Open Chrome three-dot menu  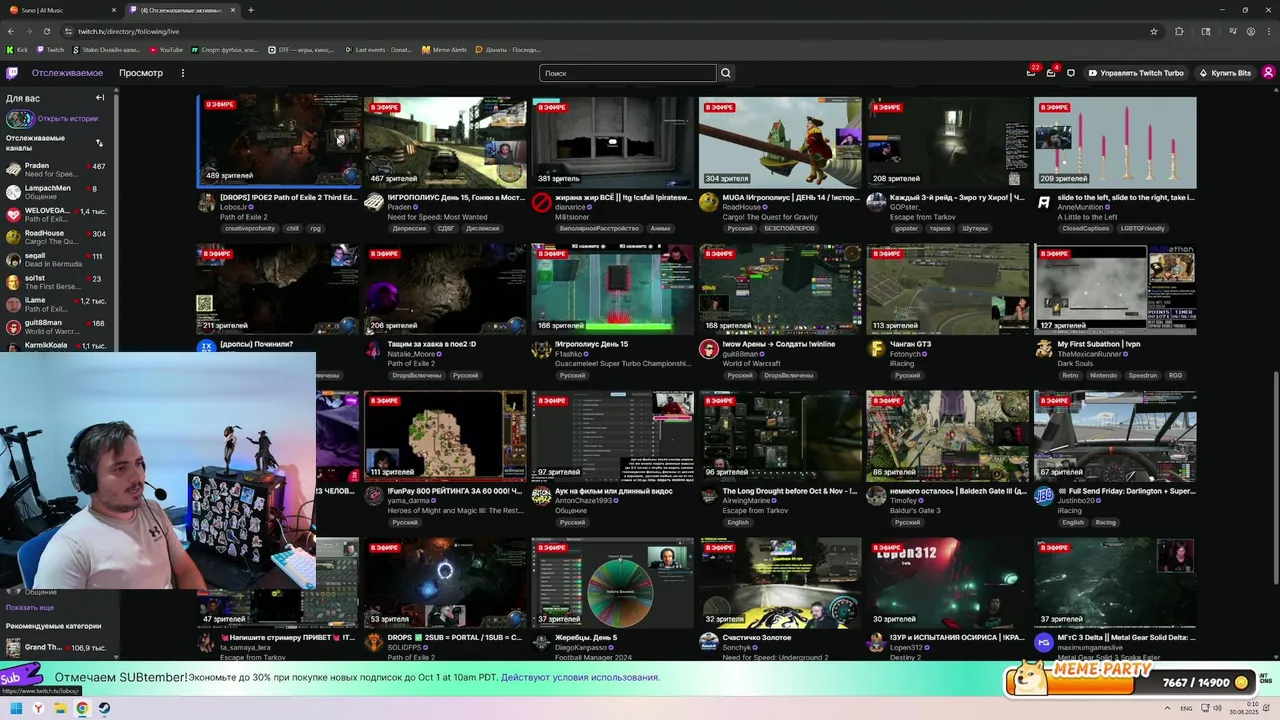click(1268, 32)
